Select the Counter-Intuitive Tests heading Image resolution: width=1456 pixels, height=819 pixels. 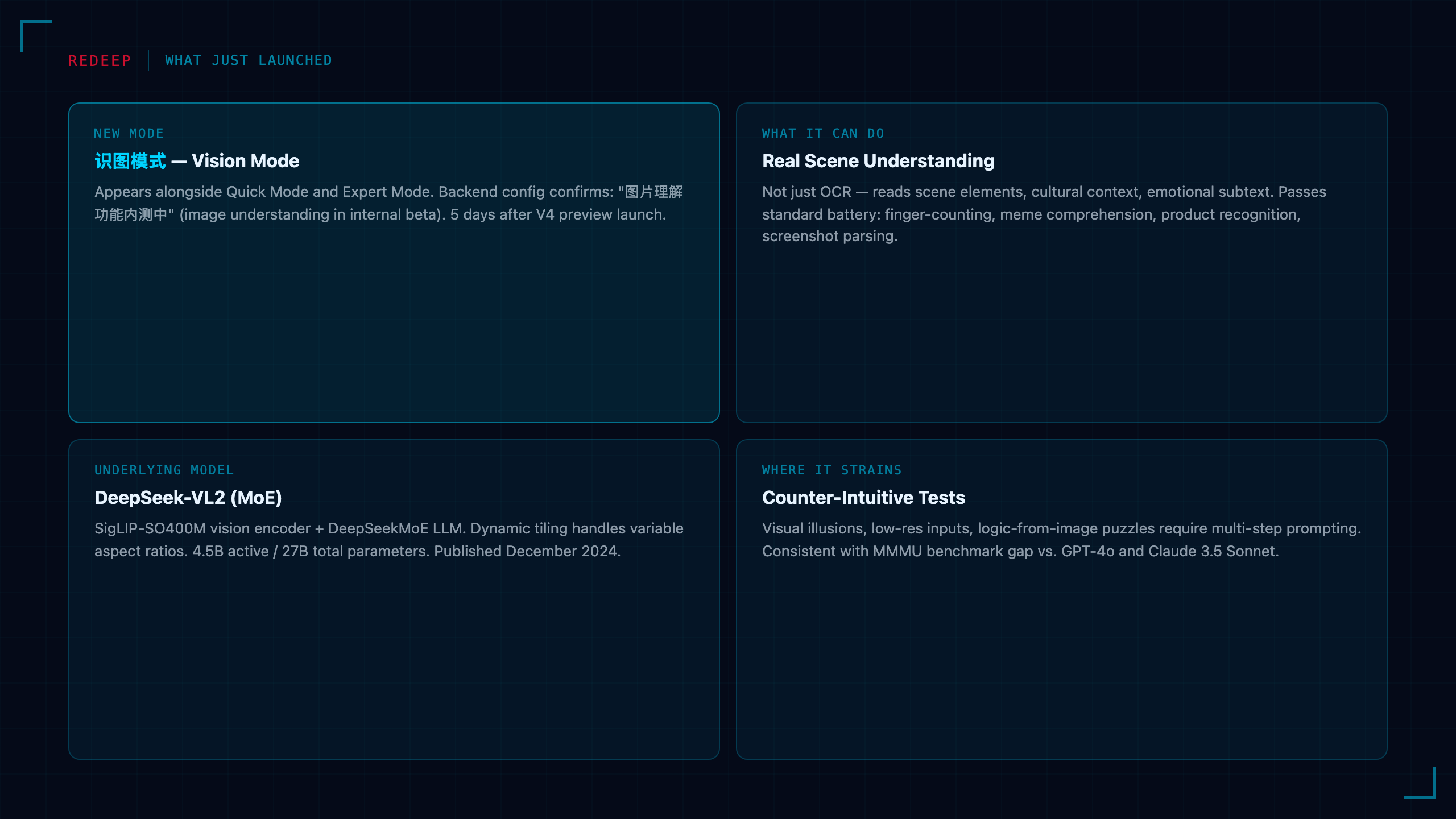863,498
